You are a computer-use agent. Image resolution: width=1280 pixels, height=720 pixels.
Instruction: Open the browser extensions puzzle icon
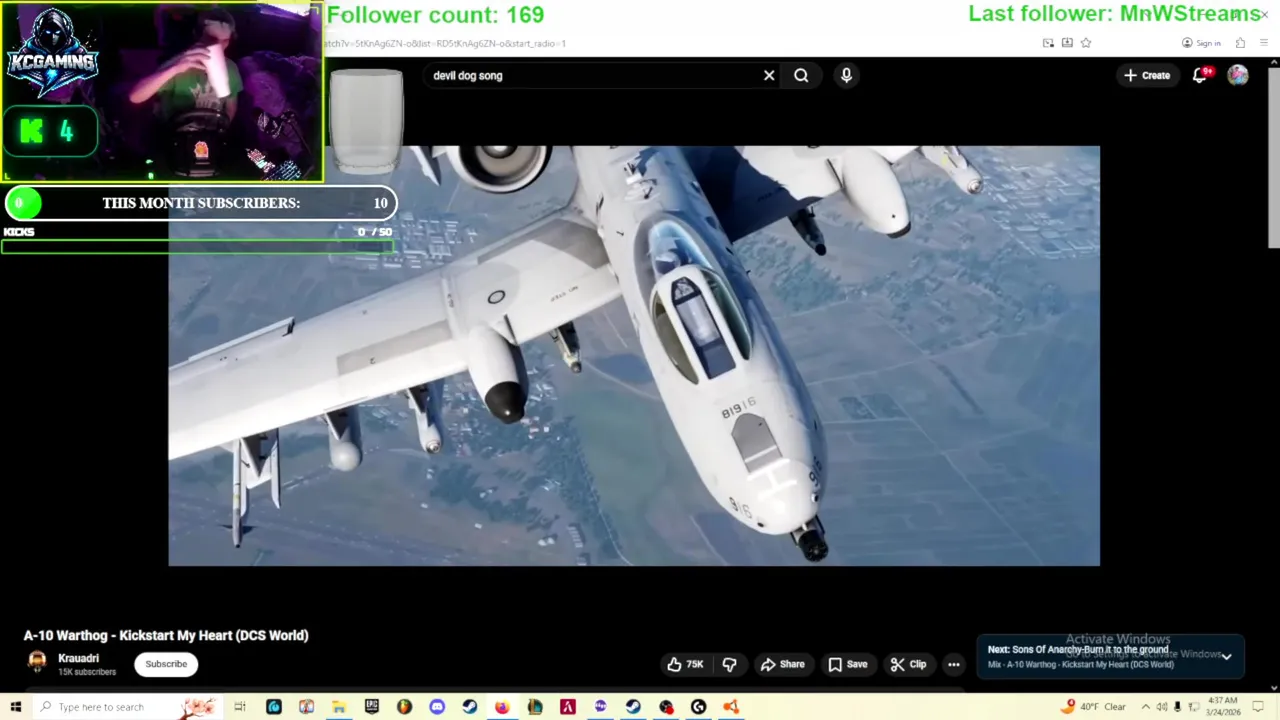coord(1240,43)
